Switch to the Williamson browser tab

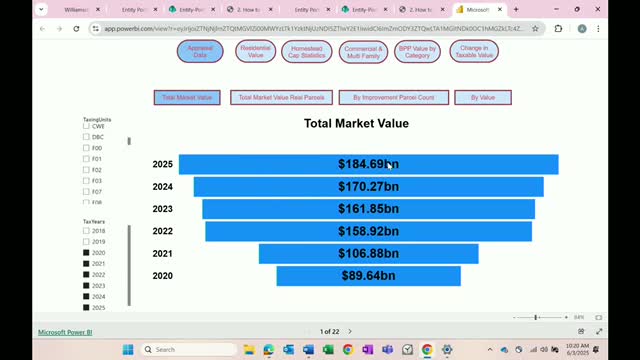(x=76, y=9)
